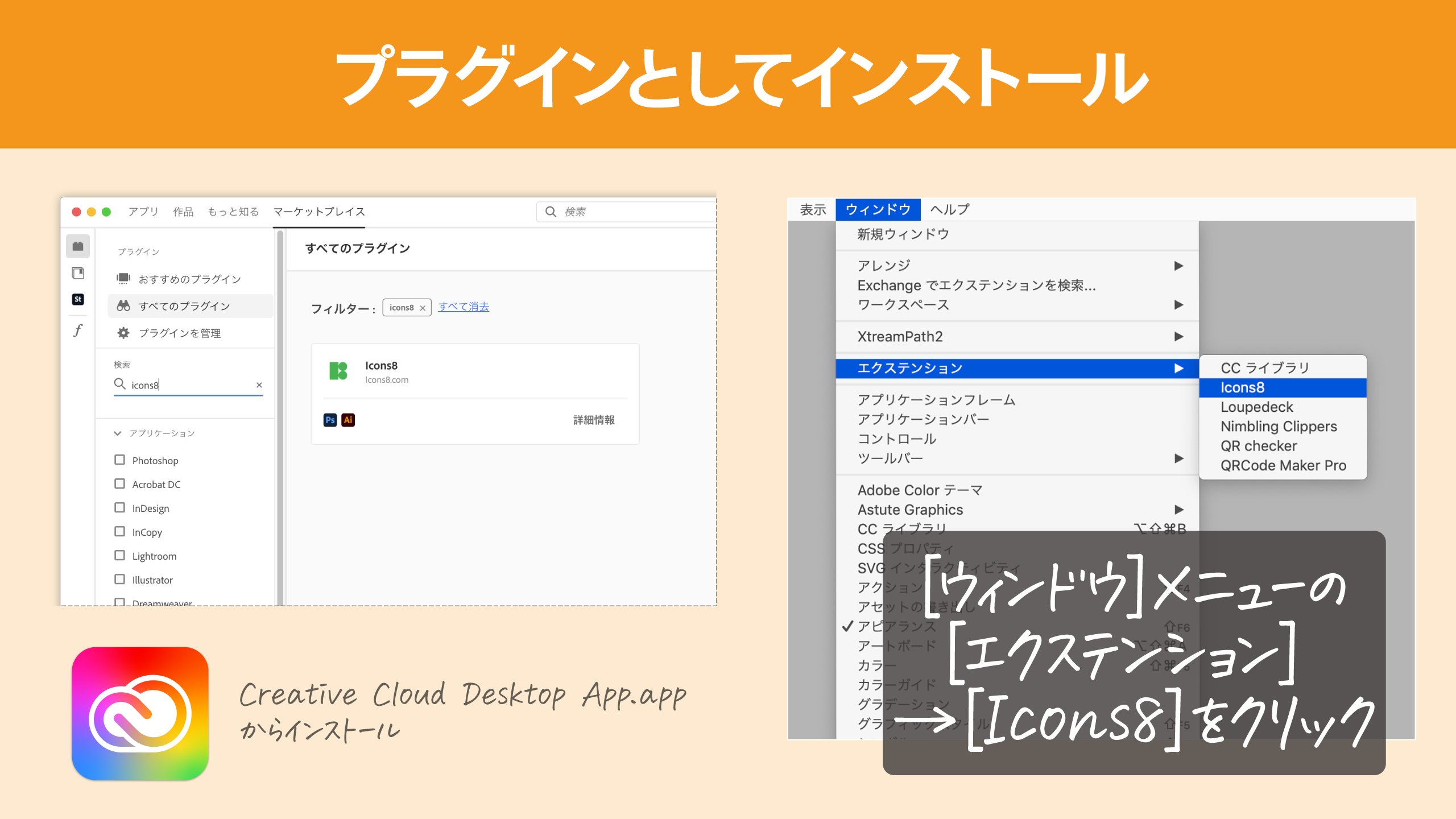Viewport: 1456px width, 819px height.
Task: Clear the sidebar search with the x icon
Action: point(259,385)
